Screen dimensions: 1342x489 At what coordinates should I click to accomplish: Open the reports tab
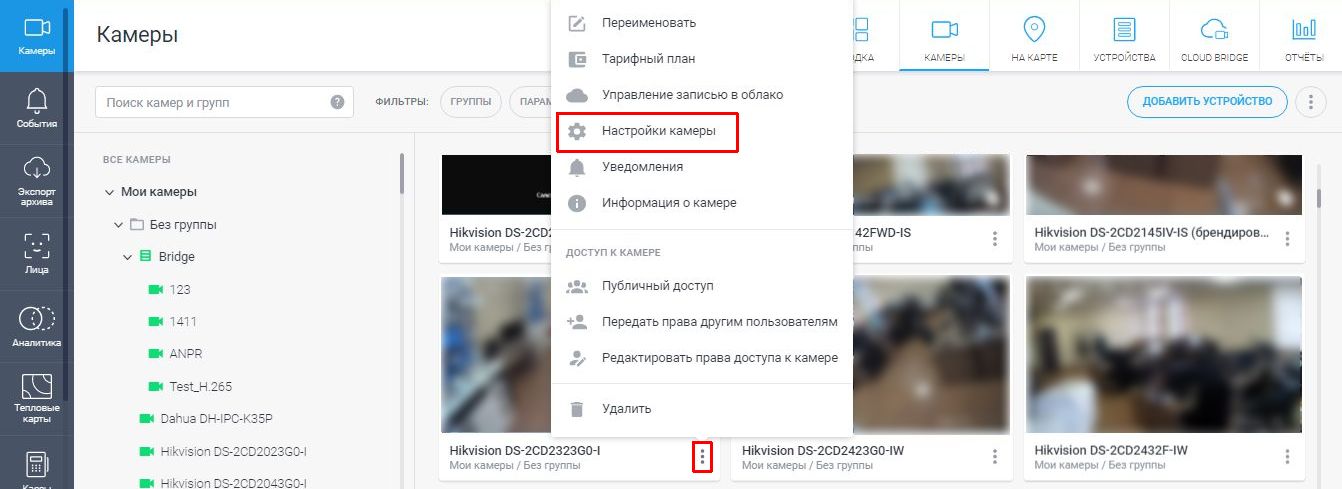pos(1304,37)
